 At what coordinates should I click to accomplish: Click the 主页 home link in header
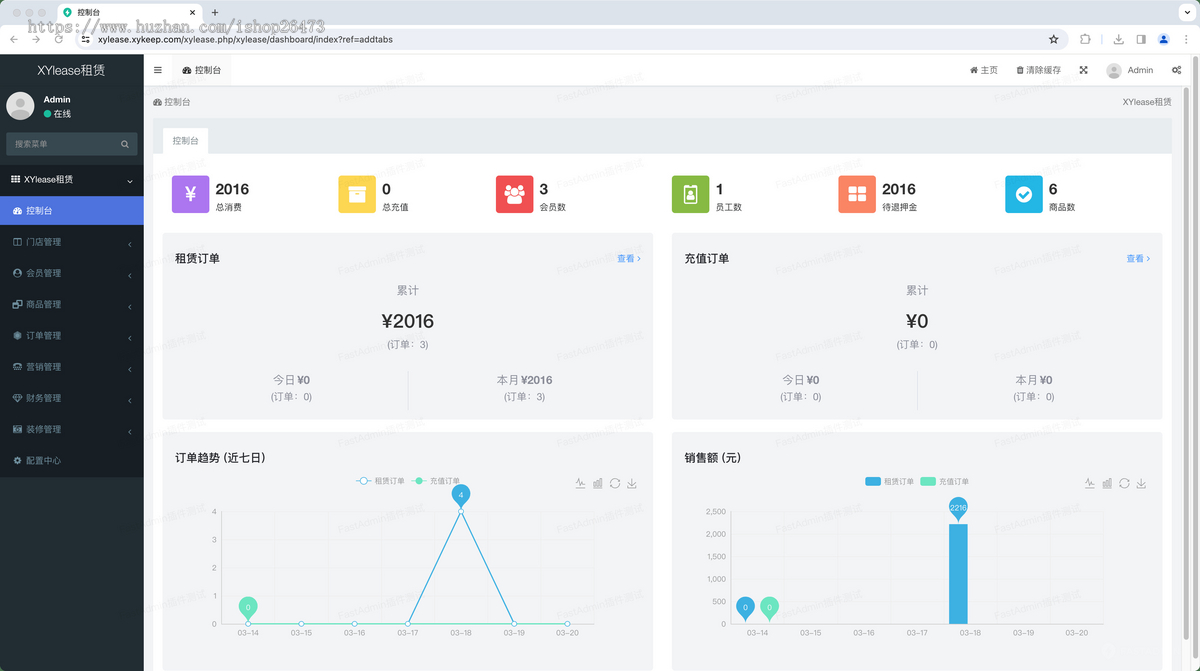point(984,70)
